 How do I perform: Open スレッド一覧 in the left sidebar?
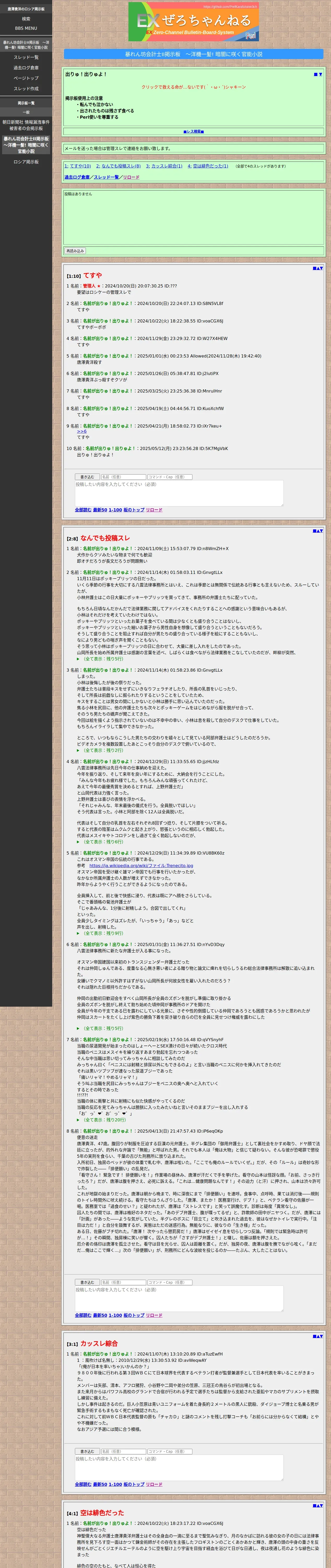(x=26, y=57)
